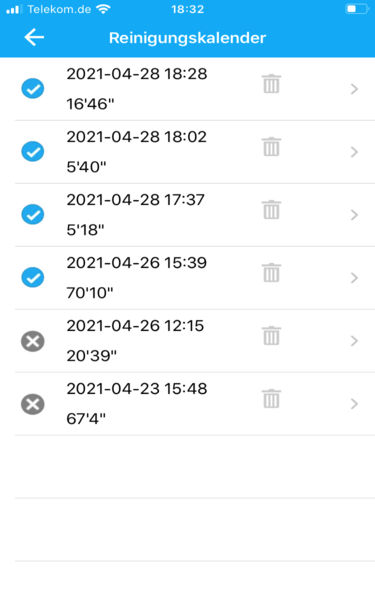Tap grey X status of 67'4" entry
This screenshot has height=600, width=375.
(x=33, y=404)
